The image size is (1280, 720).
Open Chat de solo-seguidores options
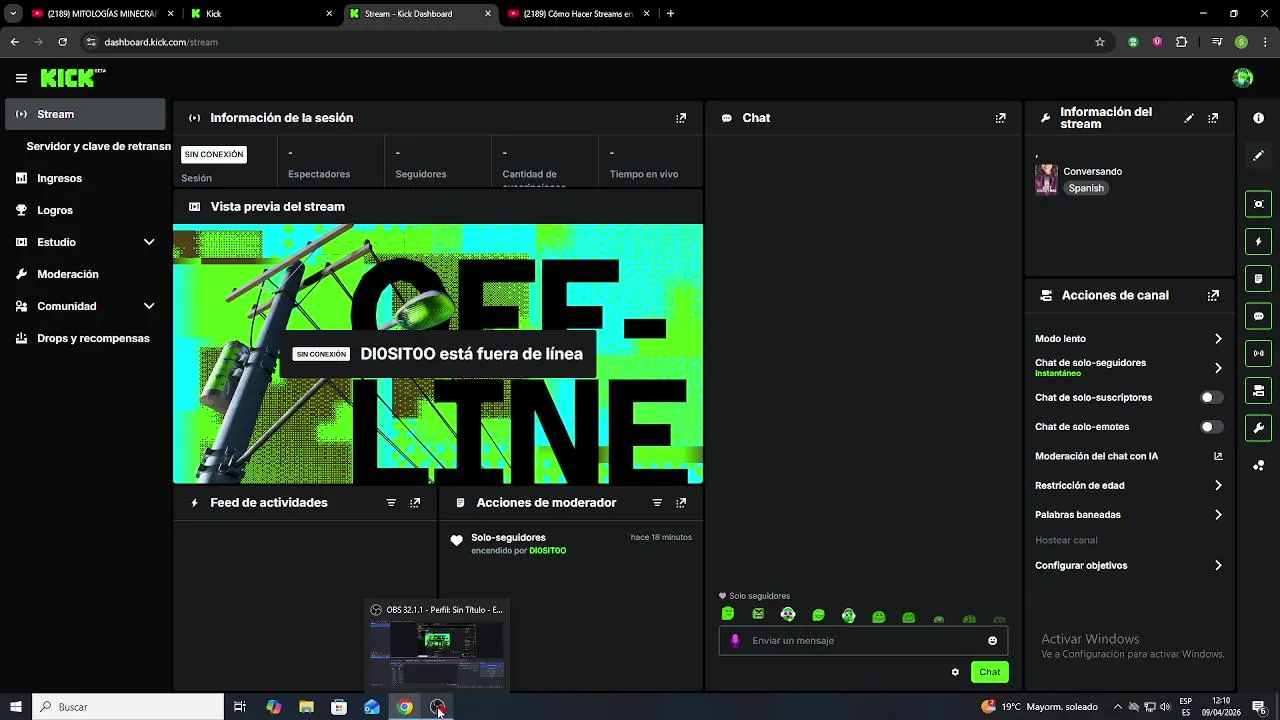coord(1129,368)
